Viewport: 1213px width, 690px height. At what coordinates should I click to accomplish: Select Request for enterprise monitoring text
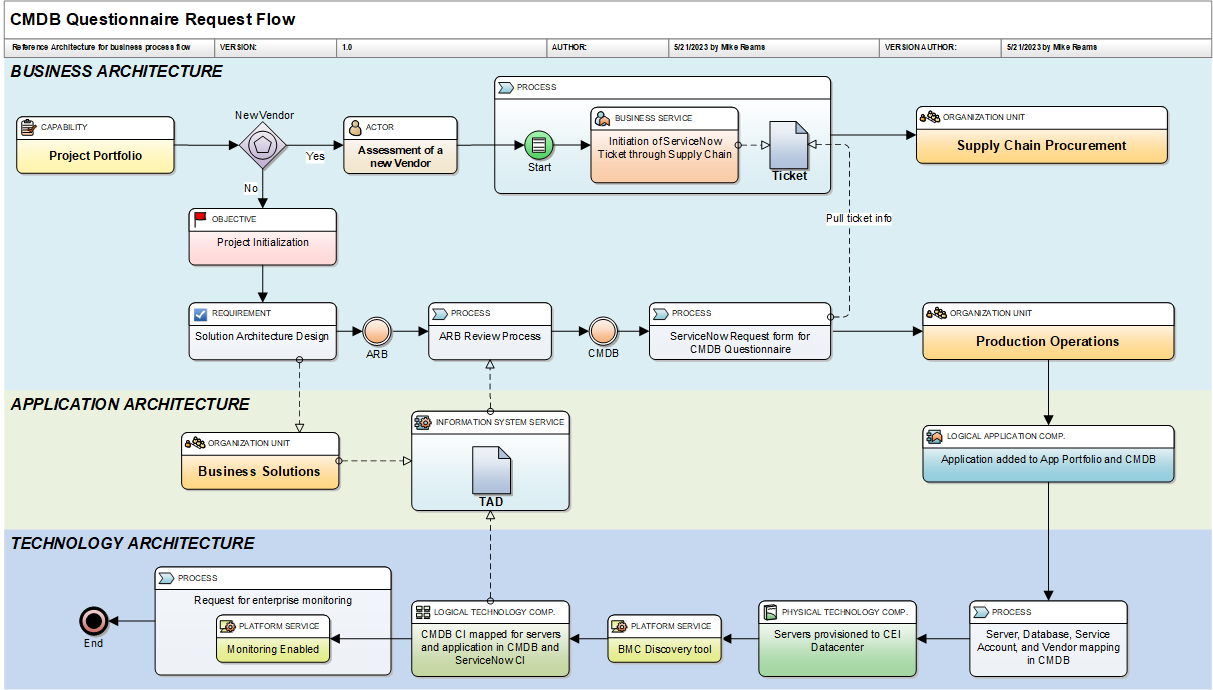[x=273, y=601]
